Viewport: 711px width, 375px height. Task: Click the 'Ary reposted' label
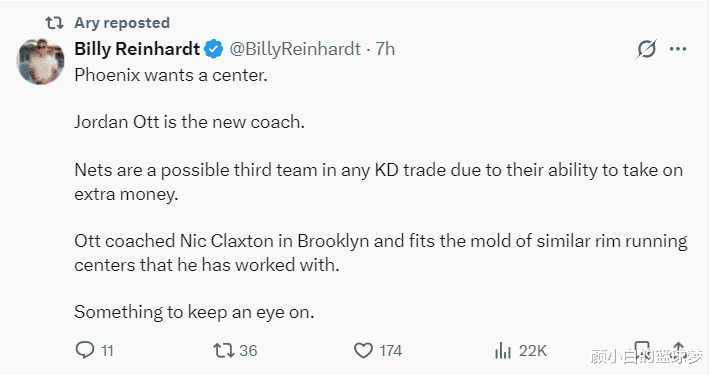coord(122,23)
